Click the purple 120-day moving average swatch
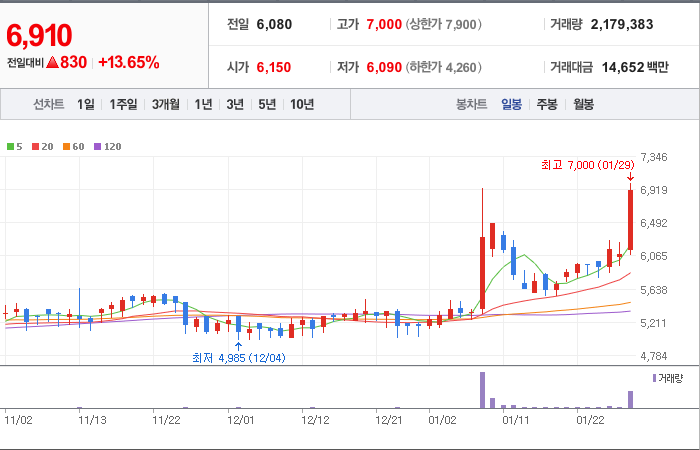This screenshot has height=450, width=700. tap(97, 146)
